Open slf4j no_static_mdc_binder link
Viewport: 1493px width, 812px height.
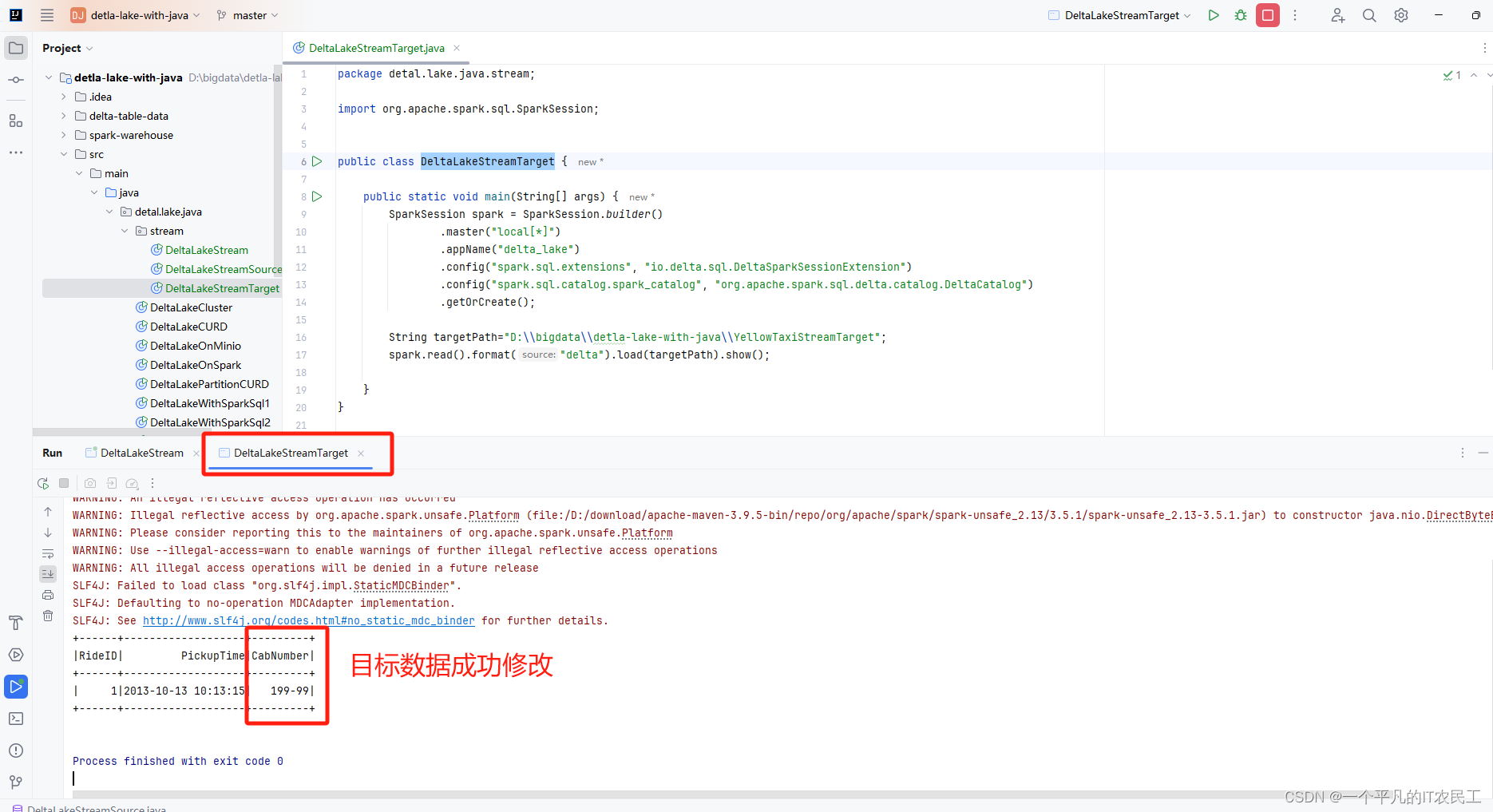coord(309,620)
